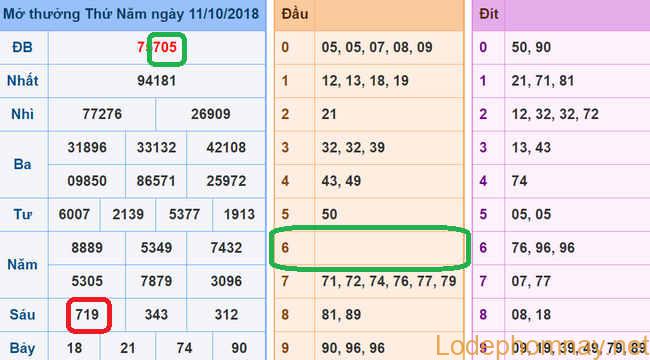Viewport: 650px width, 360px height.
Task: Select the ĐB prize row label
Action: pos(22,47)
